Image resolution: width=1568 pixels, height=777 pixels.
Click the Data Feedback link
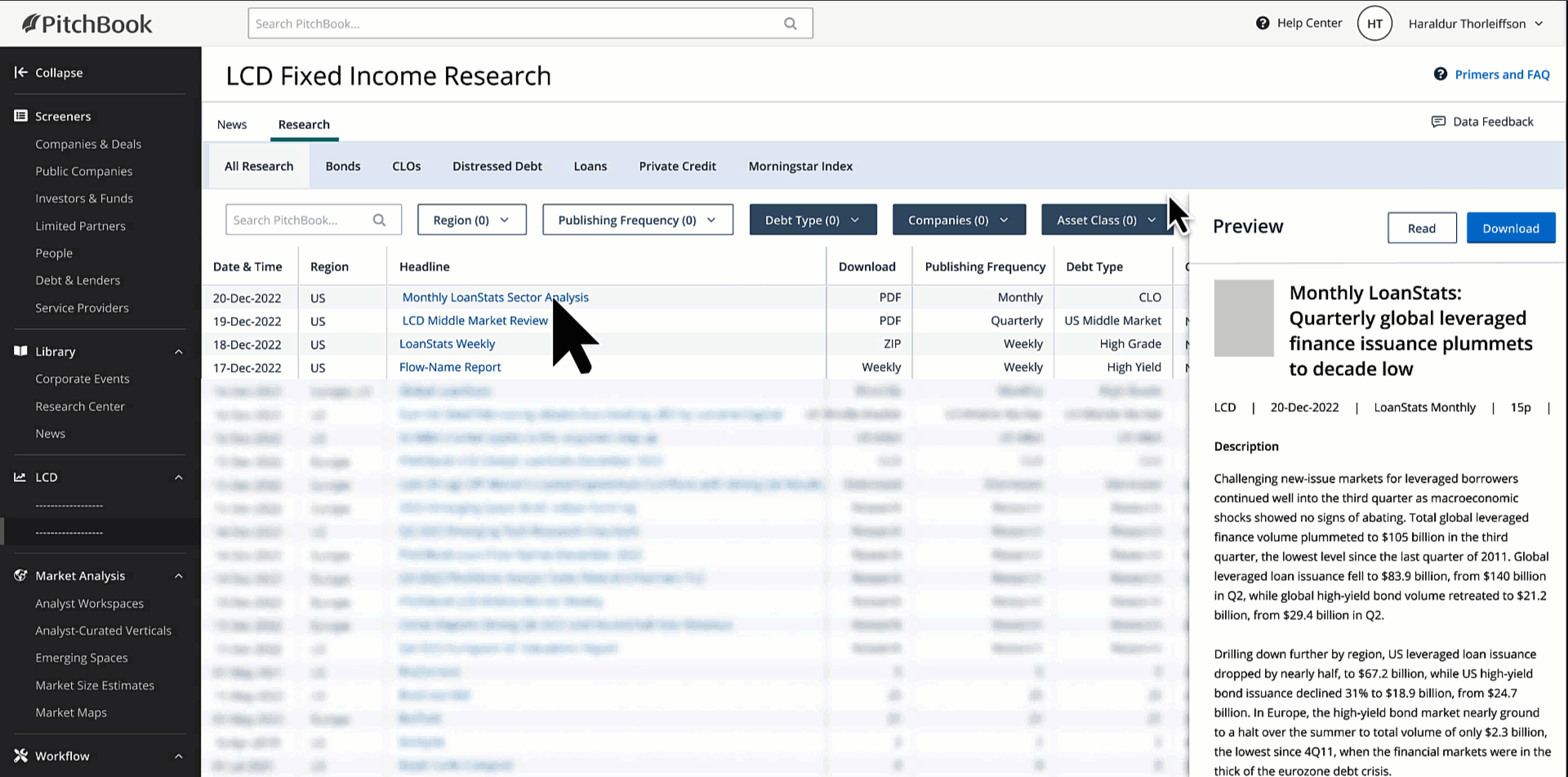click(x=1493, y=122)
